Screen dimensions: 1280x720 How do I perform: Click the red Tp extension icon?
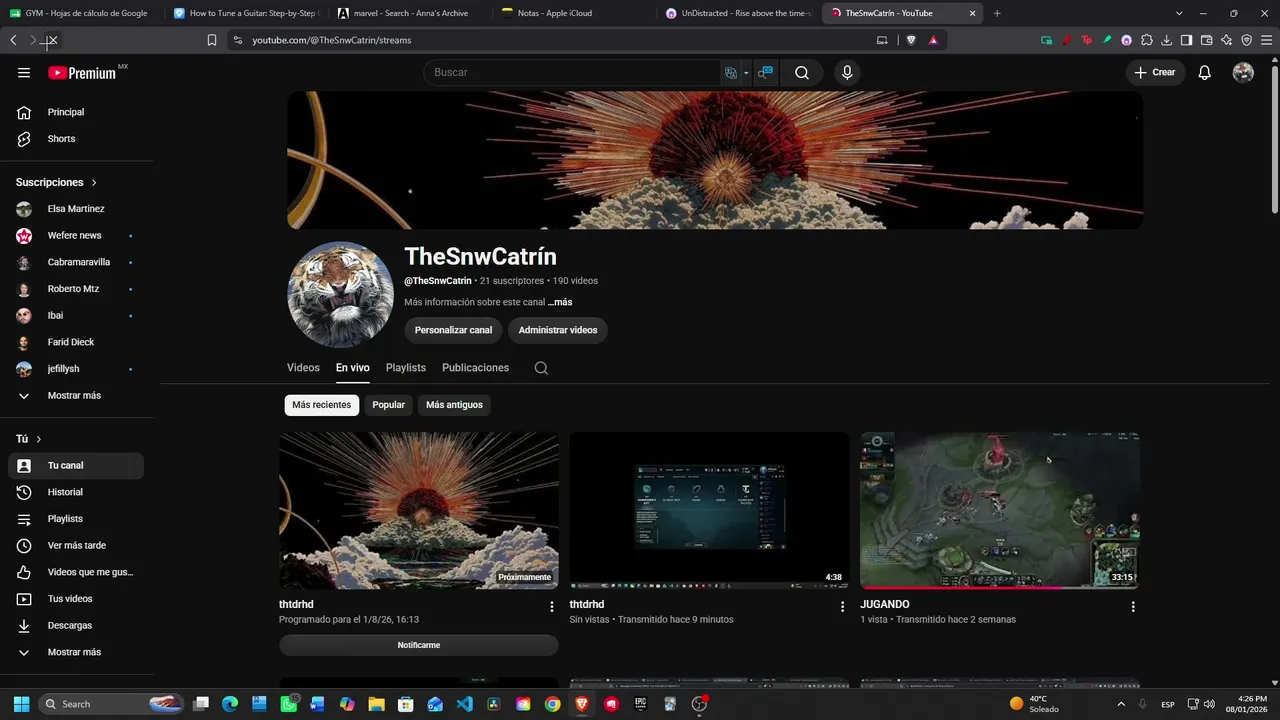(x=1086, y=40)
